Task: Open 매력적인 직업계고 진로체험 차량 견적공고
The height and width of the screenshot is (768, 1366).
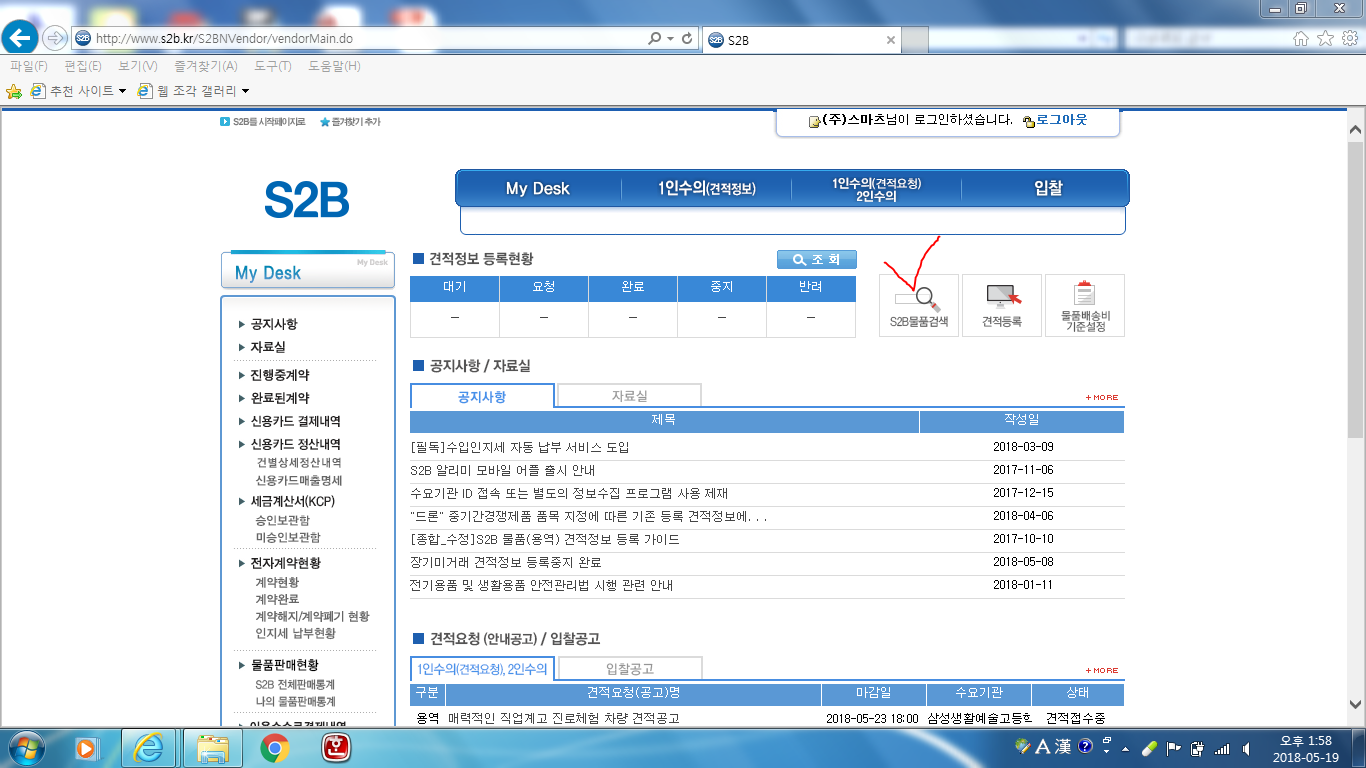Action: click(x=564, y=718)
